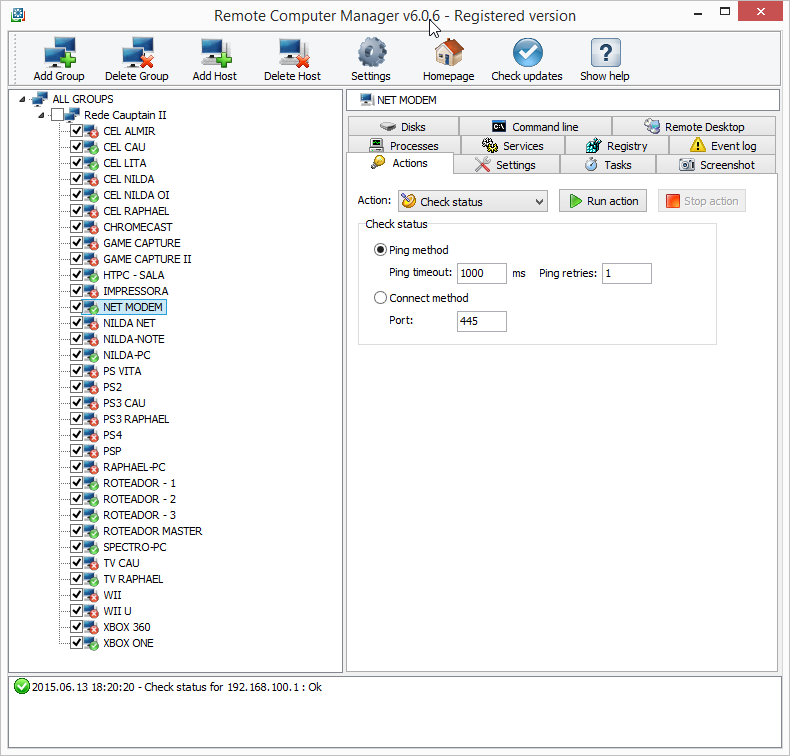790x756 pixels.
Task: Uncheck the PS VITA checkbox
Action: 77,371
